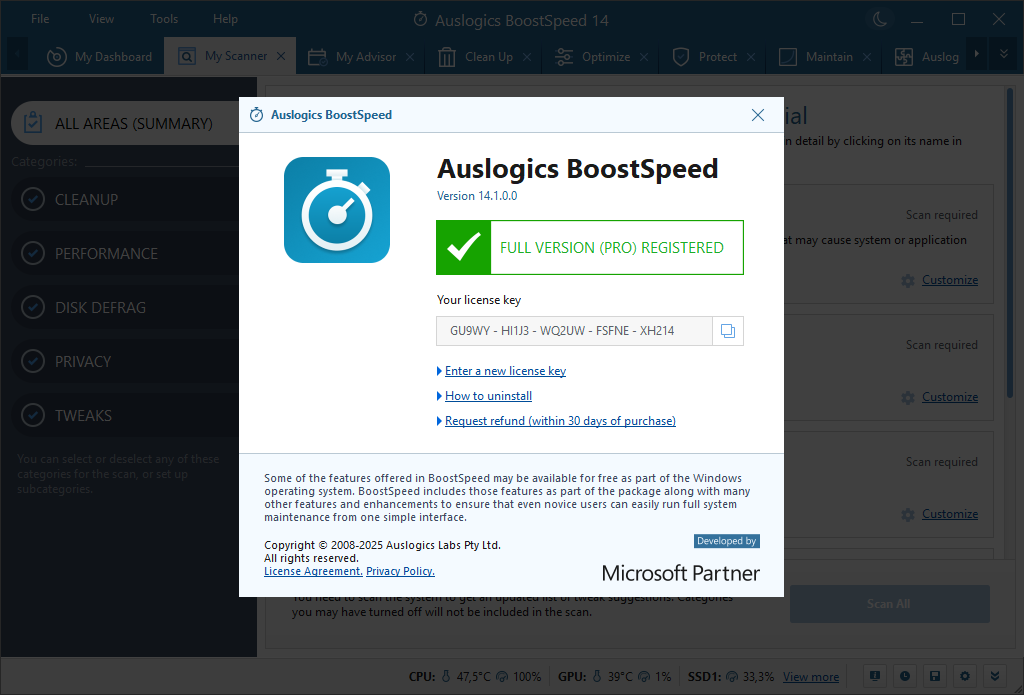1024x695 pixels.
Task: Switch to the Clean Up tab
Action: pos(475,57)
